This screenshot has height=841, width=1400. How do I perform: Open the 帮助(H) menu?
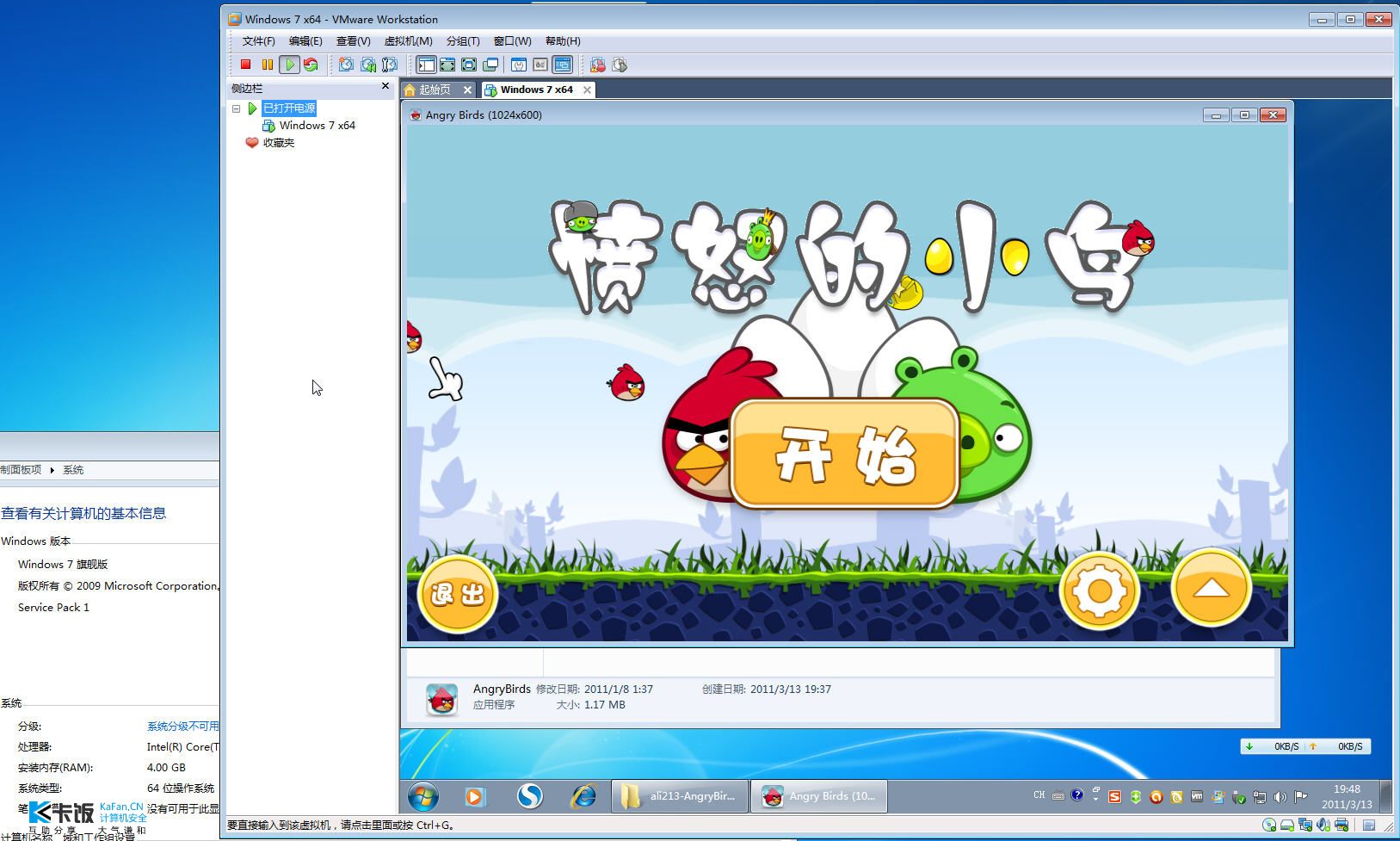pyautogui.click(x=563, y=41)
